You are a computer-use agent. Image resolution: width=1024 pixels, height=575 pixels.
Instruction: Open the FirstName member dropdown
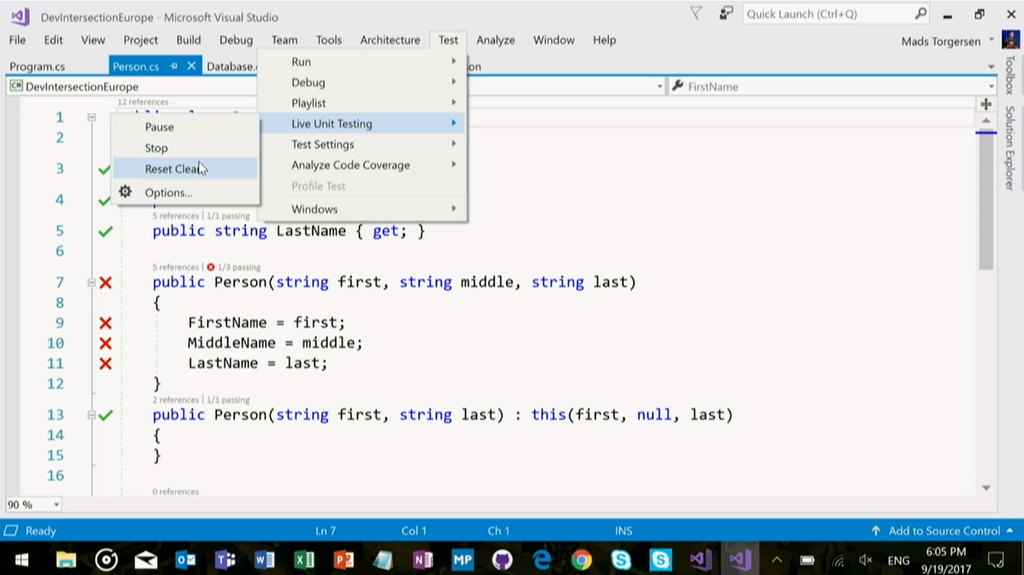(x=991, y=86)
